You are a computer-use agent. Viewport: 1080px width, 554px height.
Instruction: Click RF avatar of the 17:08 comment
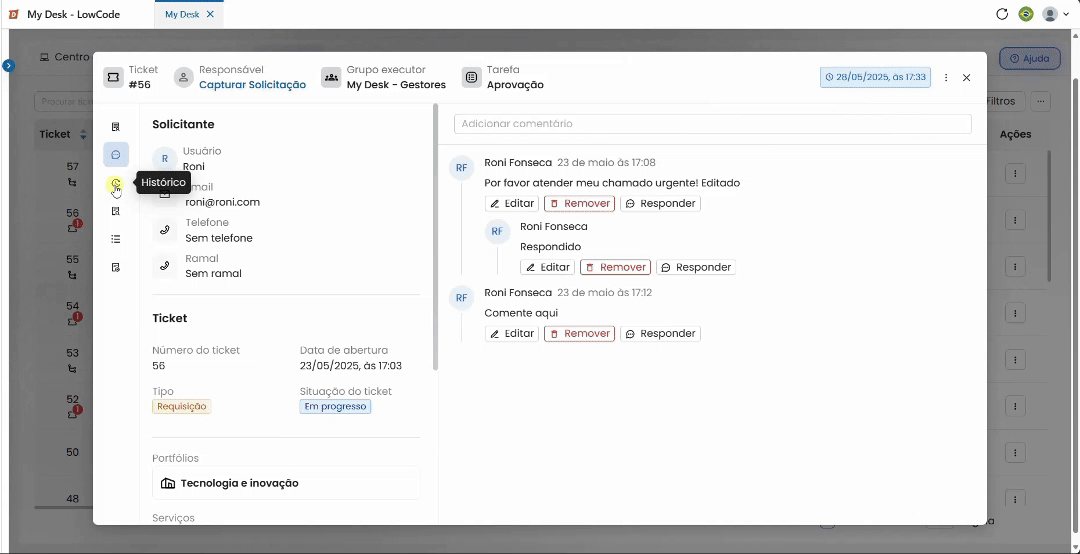461,167
